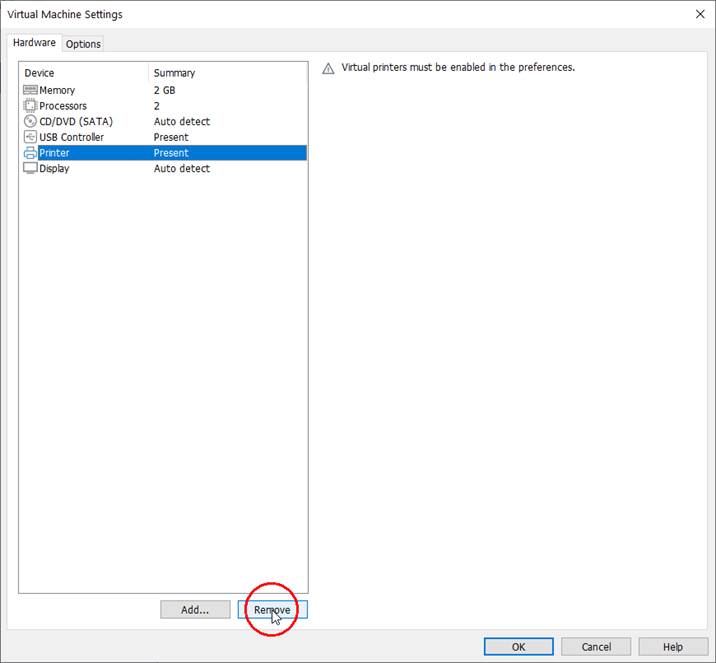
Task: Click the USB Controller icon
Action: point(30,137)
